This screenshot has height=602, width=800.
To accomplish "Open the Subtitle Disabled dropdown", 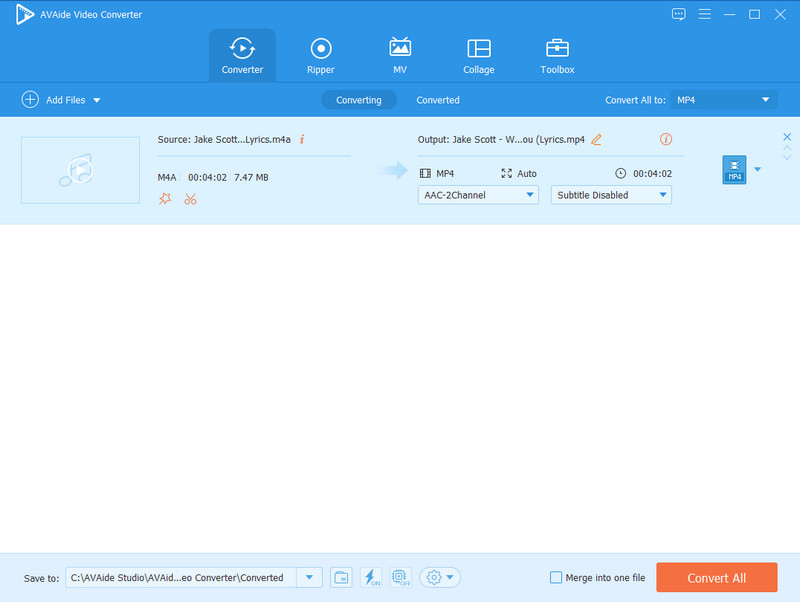I will [611, 195].
